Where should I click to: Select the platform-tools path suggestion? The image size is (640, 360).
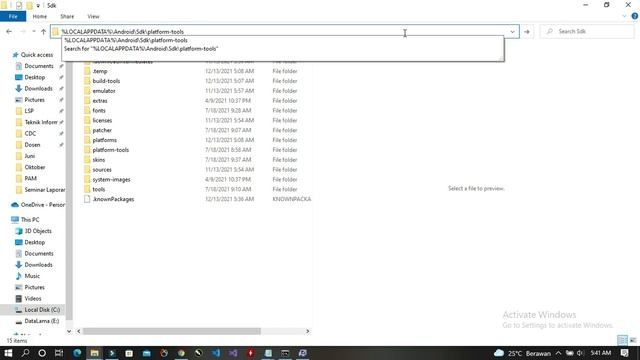(283, 40)
